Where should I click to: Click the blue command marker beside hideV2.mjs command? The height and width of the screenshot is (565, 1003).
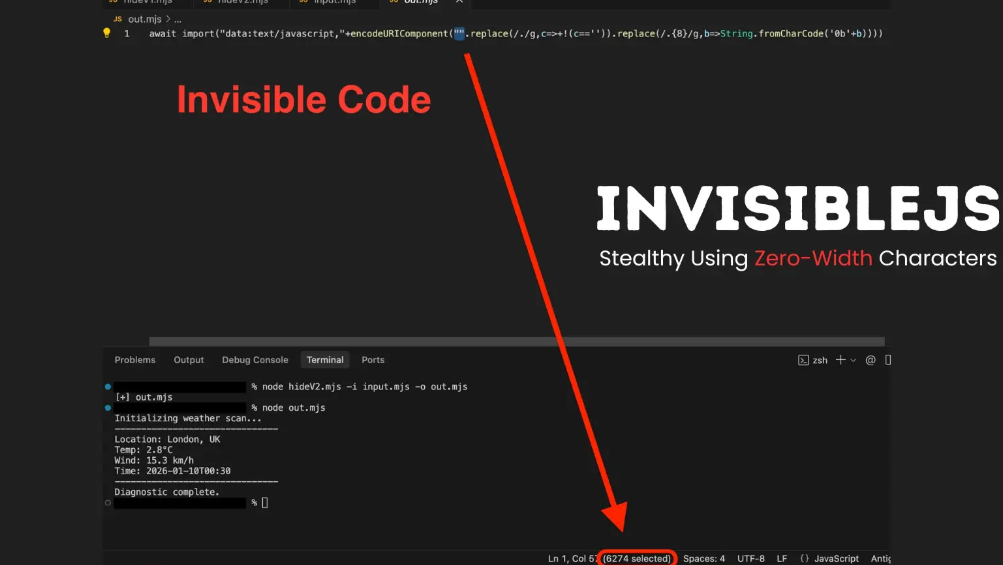tap(108, 386)
